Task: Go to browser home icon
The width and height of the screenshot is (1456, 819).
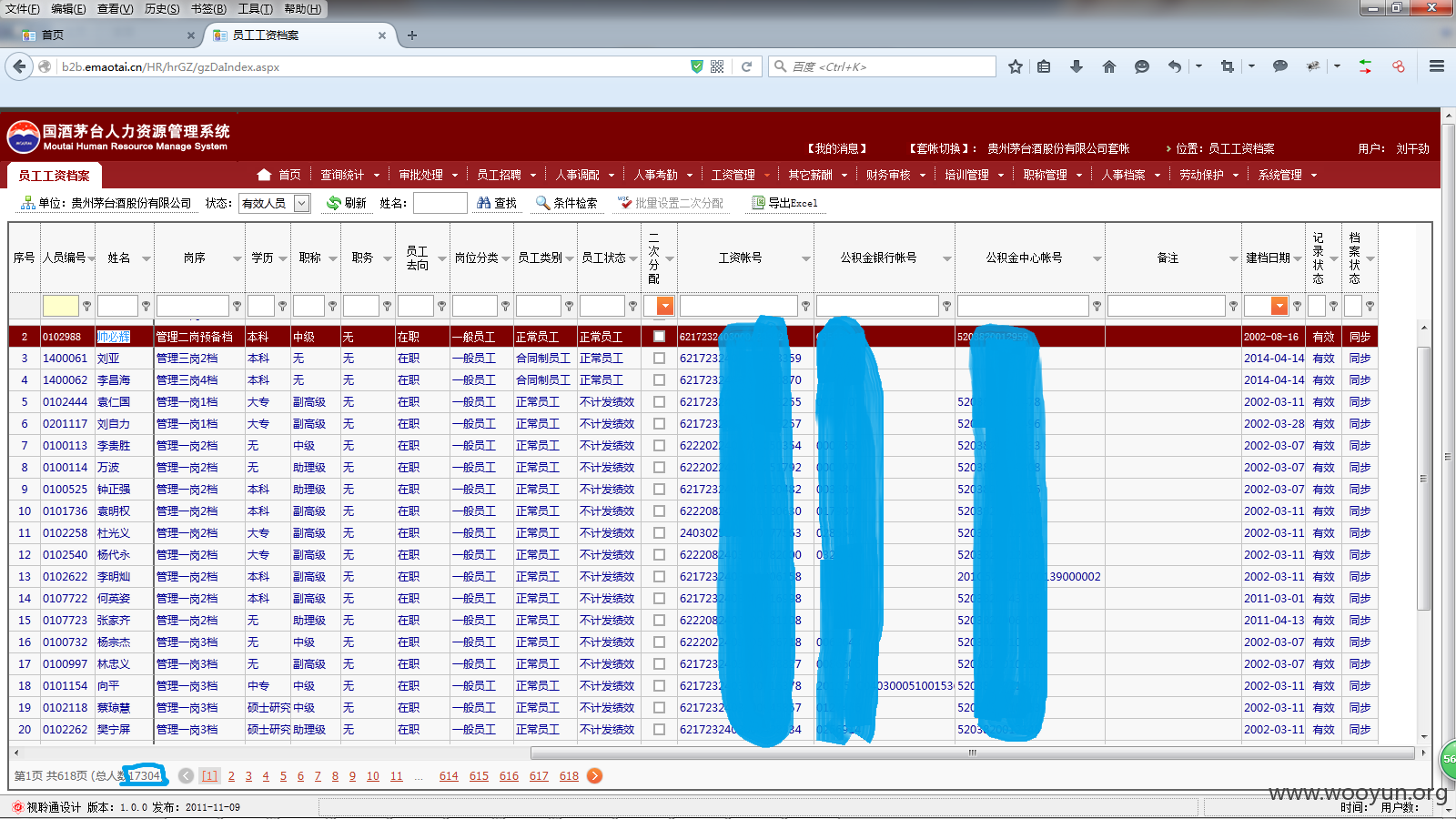Action: pyautogui.click(x=1108, y=66)
